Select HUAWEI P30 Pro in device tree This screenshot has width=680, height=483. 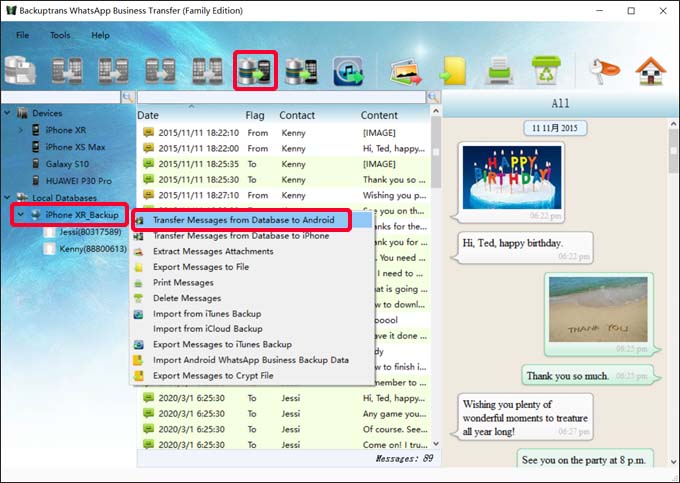pyautogui.click(x=78, y=181)
